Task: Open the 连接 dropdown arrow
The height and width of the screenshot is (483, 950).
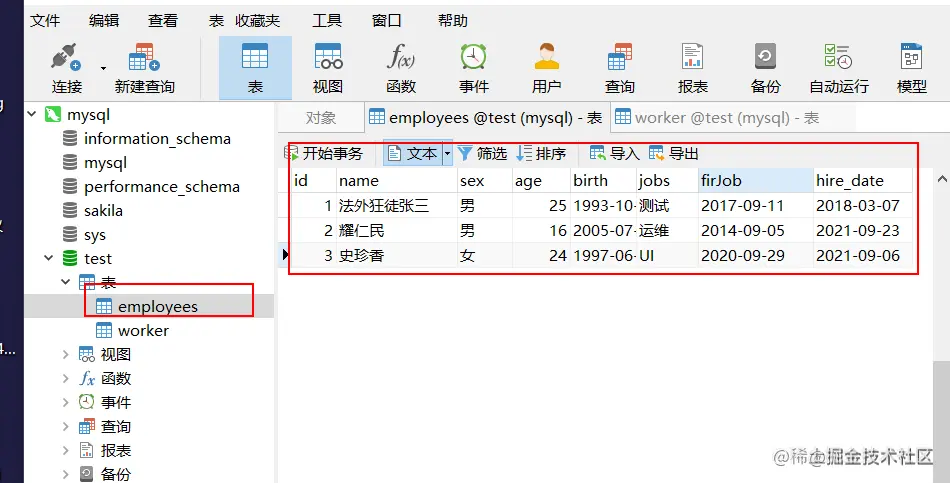Action: [103, 68]
